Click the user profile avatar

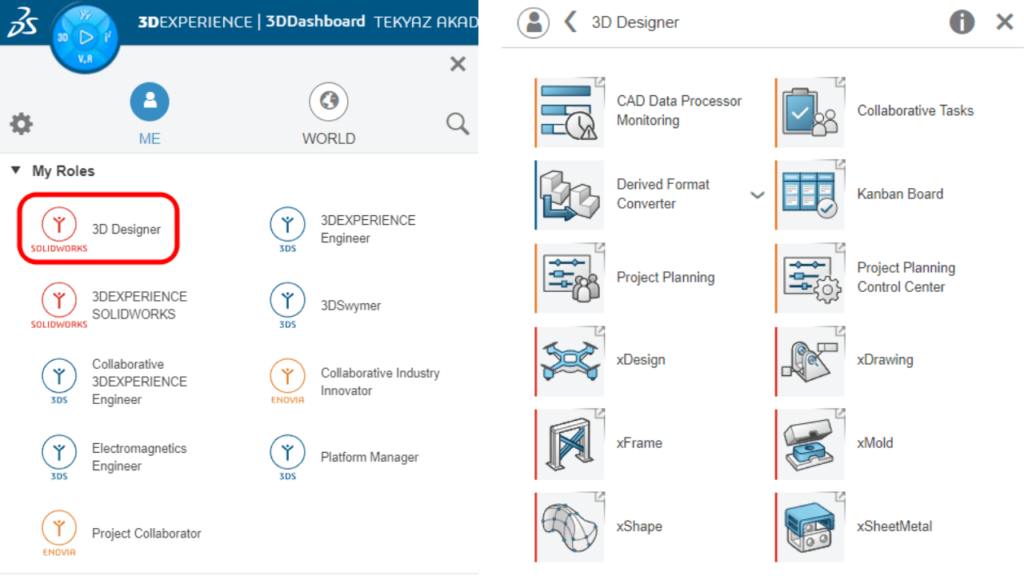(x=533, y=21)
